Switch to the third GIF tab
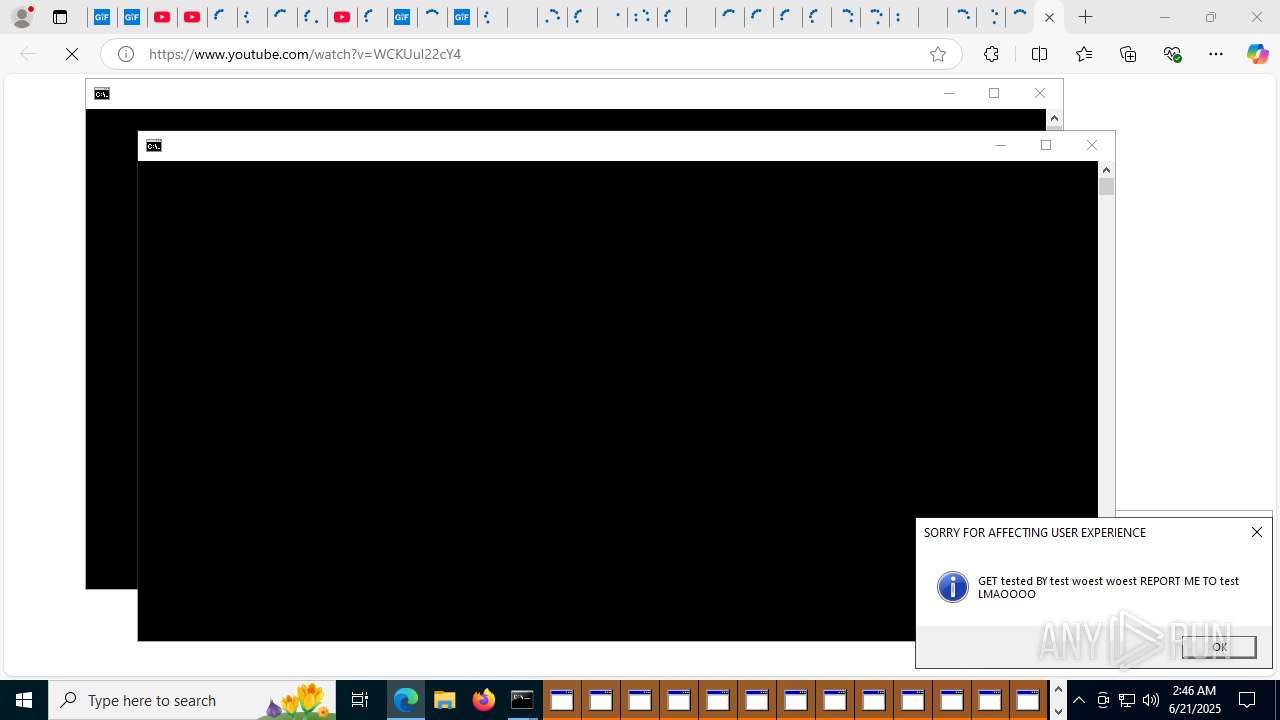1280x720 pixels. (x=402, y=17)
